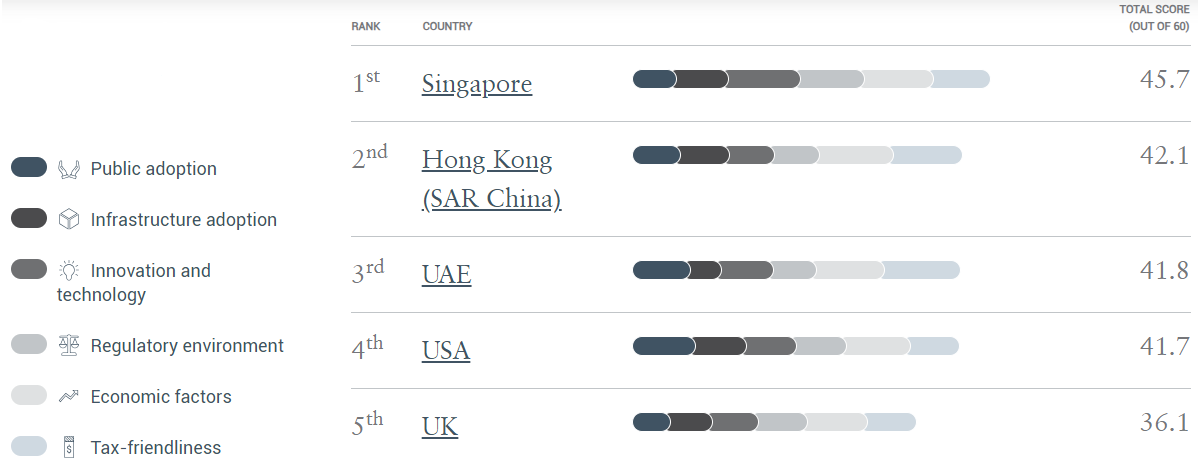Click the Tax-friendliness dollar document icon
This screenshot has width=1198, height=462.
coord(69,447)
